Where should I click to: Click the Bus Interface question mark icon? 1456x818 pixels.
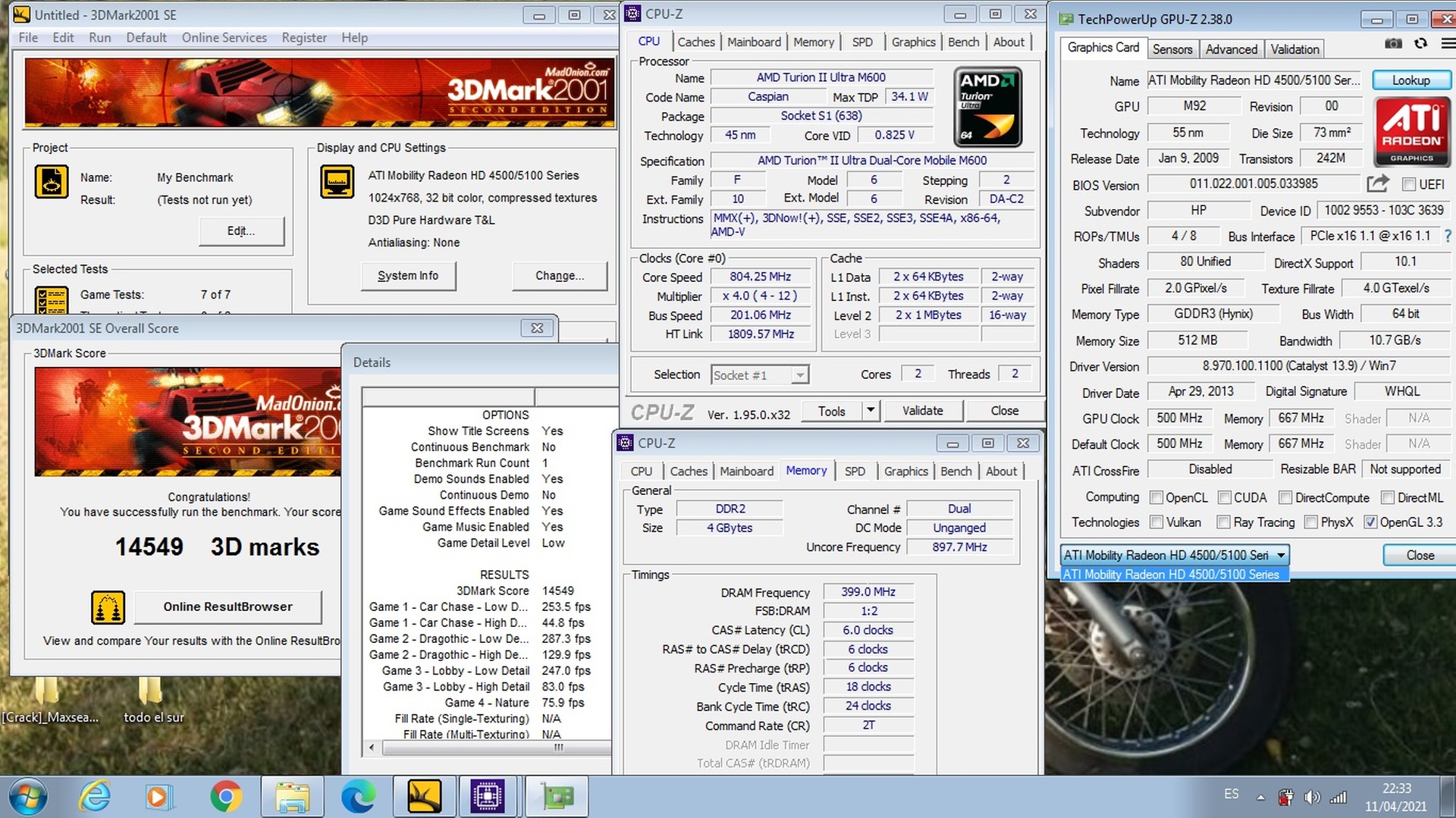(x=1448, y=236)
